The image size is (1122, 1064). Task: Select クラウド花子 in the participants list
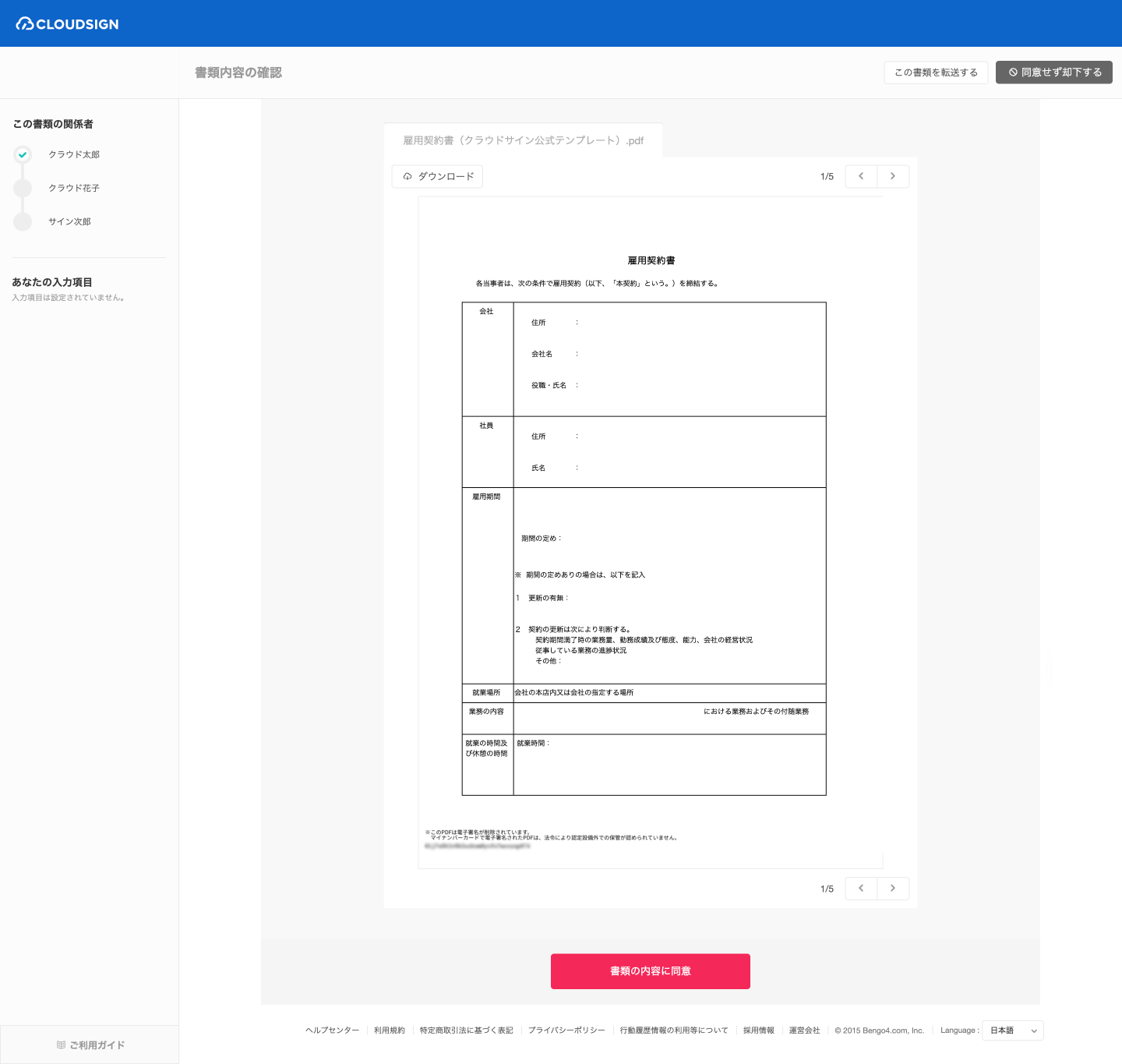[74, 188]
